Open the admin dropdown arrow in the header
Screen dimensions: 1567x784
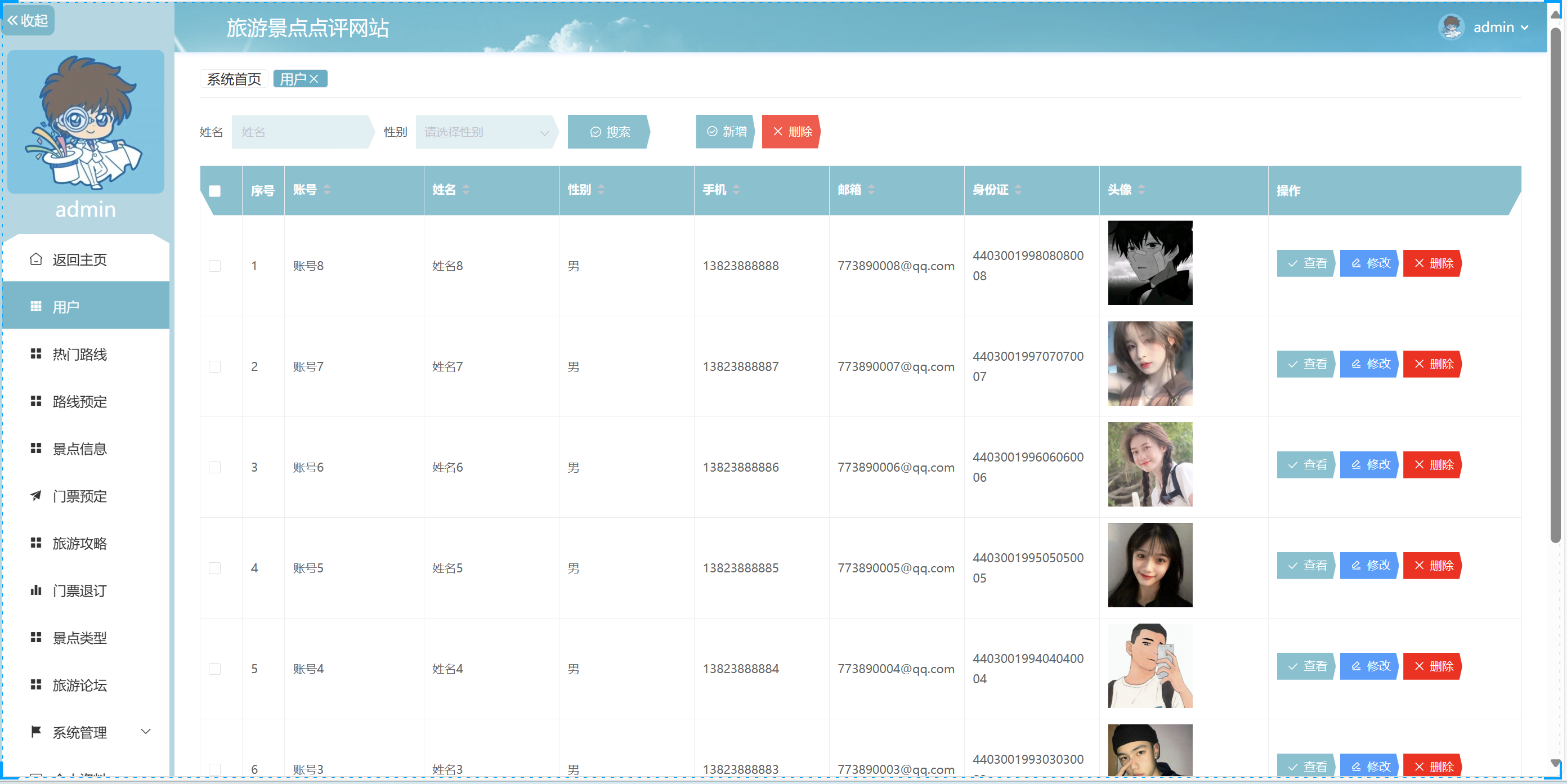[x=1525, y=28]
